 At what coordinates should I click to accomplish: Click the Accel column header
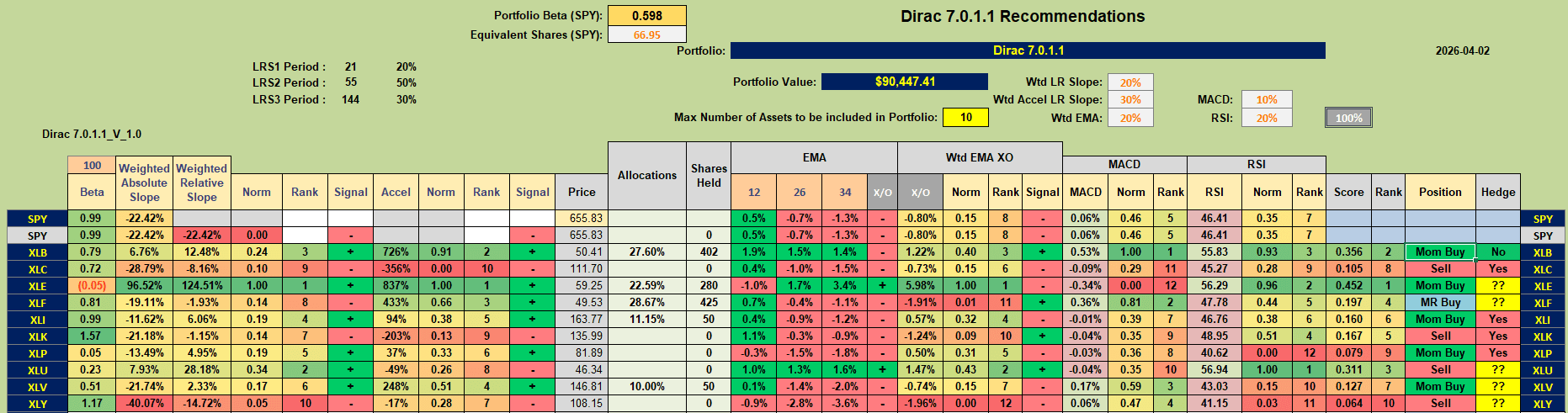(x=396, y=192)
